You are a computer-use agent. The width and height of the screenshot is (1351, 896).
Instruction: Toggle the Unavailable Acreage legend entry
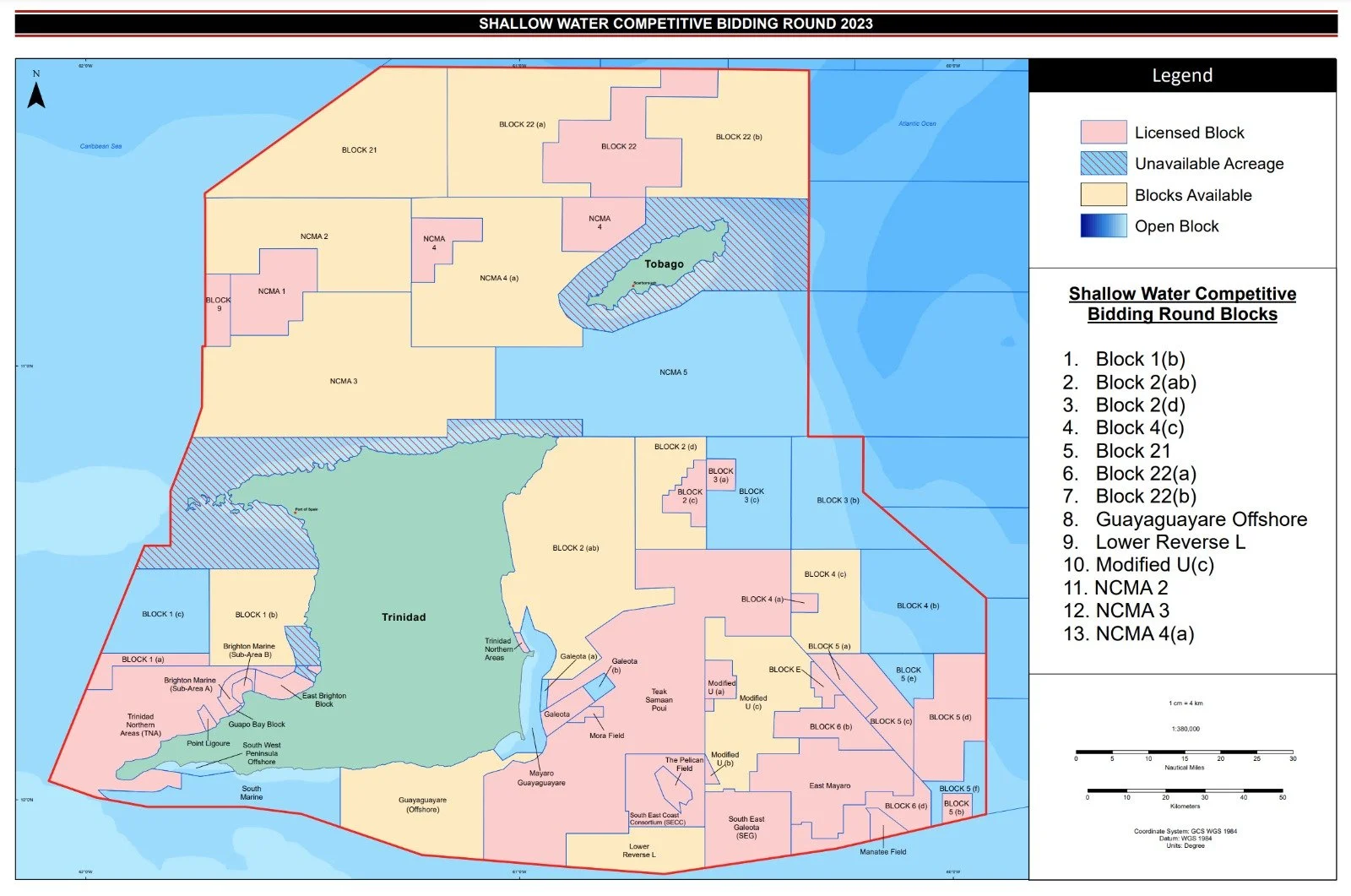pyautogui.click(x=1209, y=163)
